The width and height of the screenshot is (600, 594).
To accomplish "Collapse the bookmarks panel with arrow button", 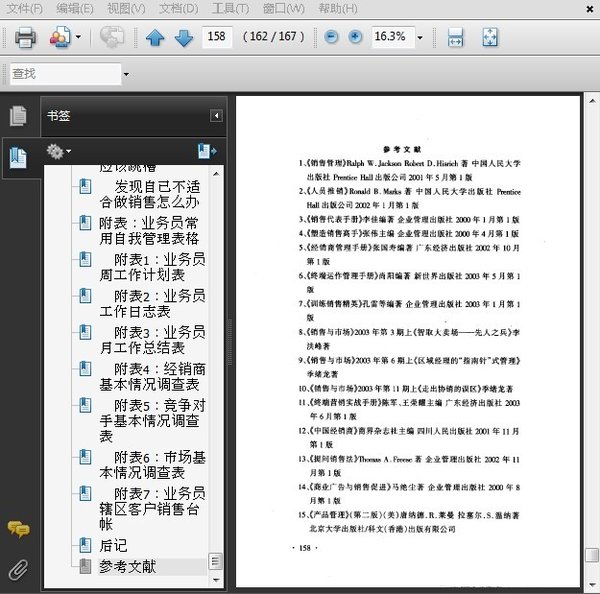I will pyautogui.click(x=215, y=116).
